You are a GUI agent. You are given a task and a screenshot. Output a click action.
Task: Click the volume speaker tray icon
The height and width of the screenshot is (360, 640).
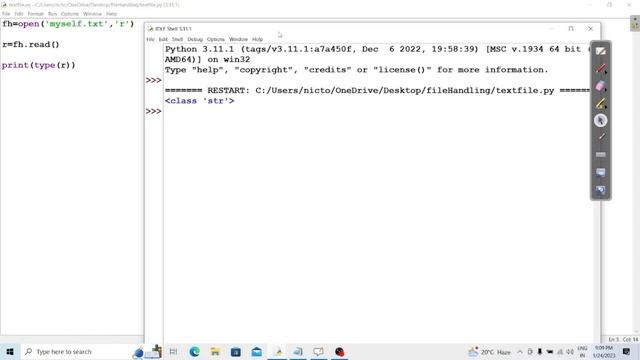570,352
